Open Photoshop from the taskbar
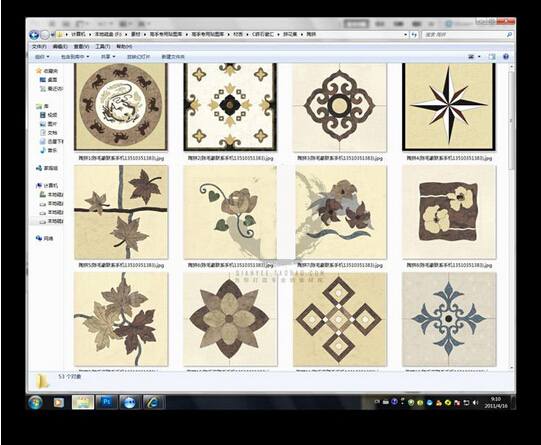Screen dimensions: 541x445 point(107,402)
